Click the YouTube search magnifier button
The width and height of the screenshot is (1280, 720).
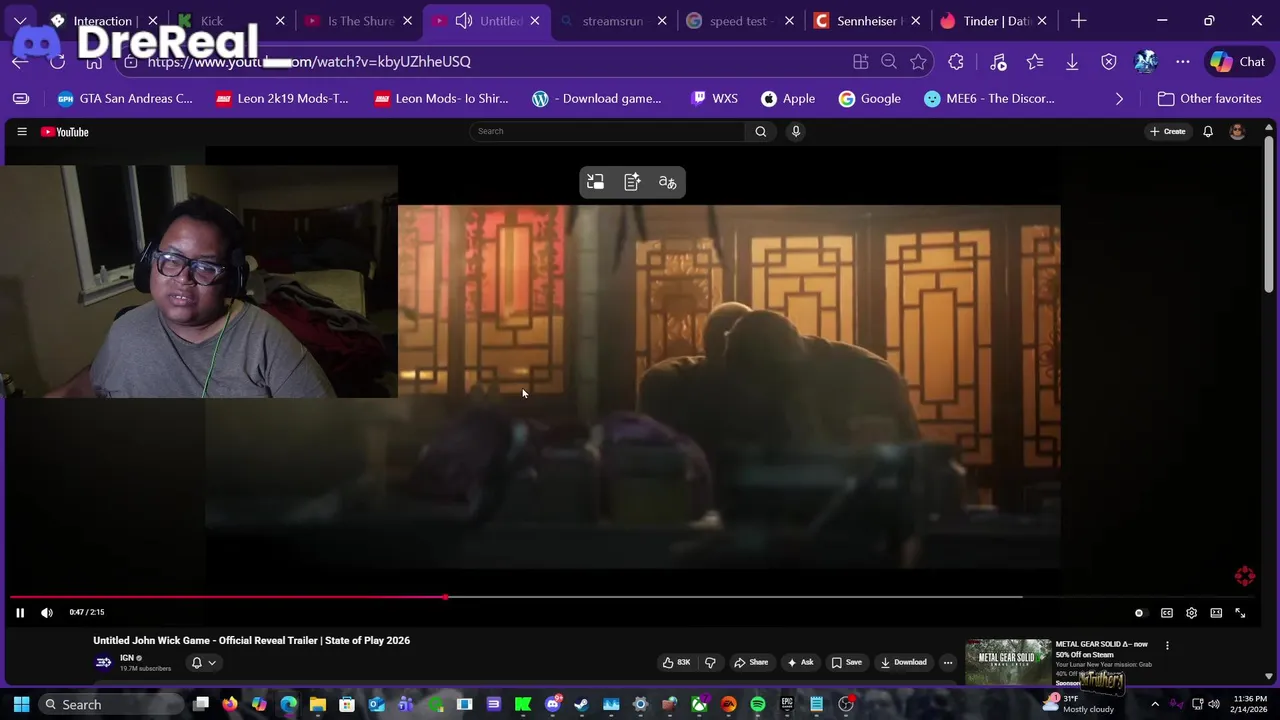point(761,131)
